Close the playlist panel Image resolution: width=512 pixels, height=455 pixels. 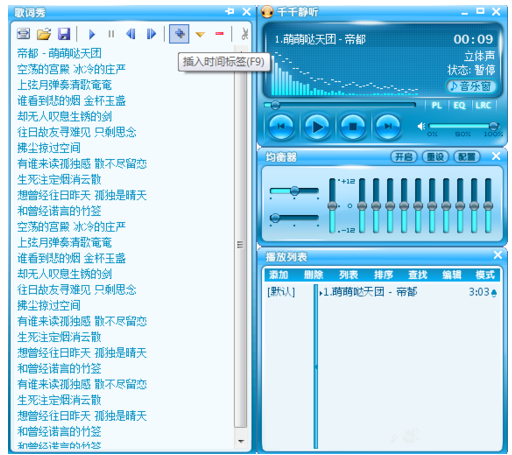[498, 255]
